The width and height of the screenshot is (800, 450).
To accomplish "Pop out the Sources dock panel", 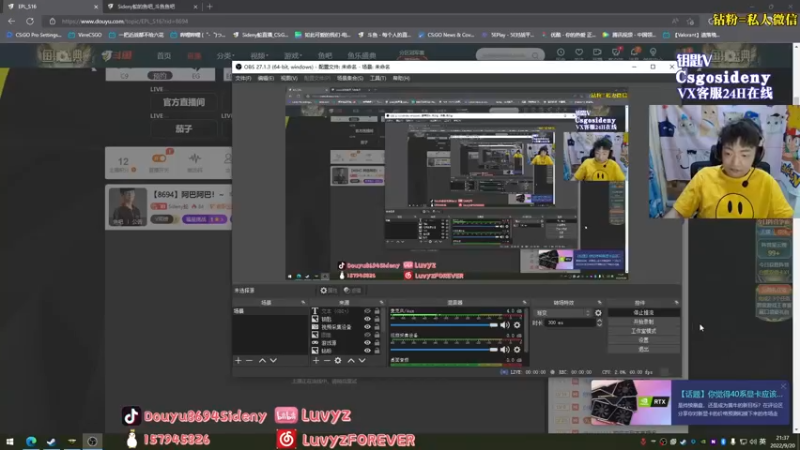I will point(381,303).
